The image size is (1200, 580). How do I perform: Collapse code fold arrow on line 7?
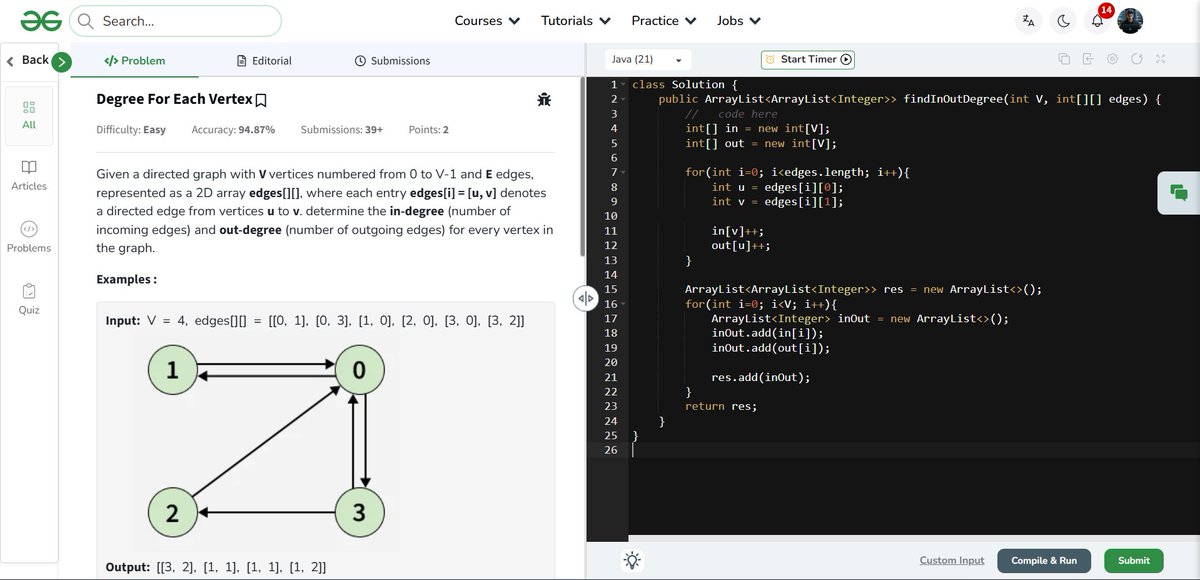[622, 173]
